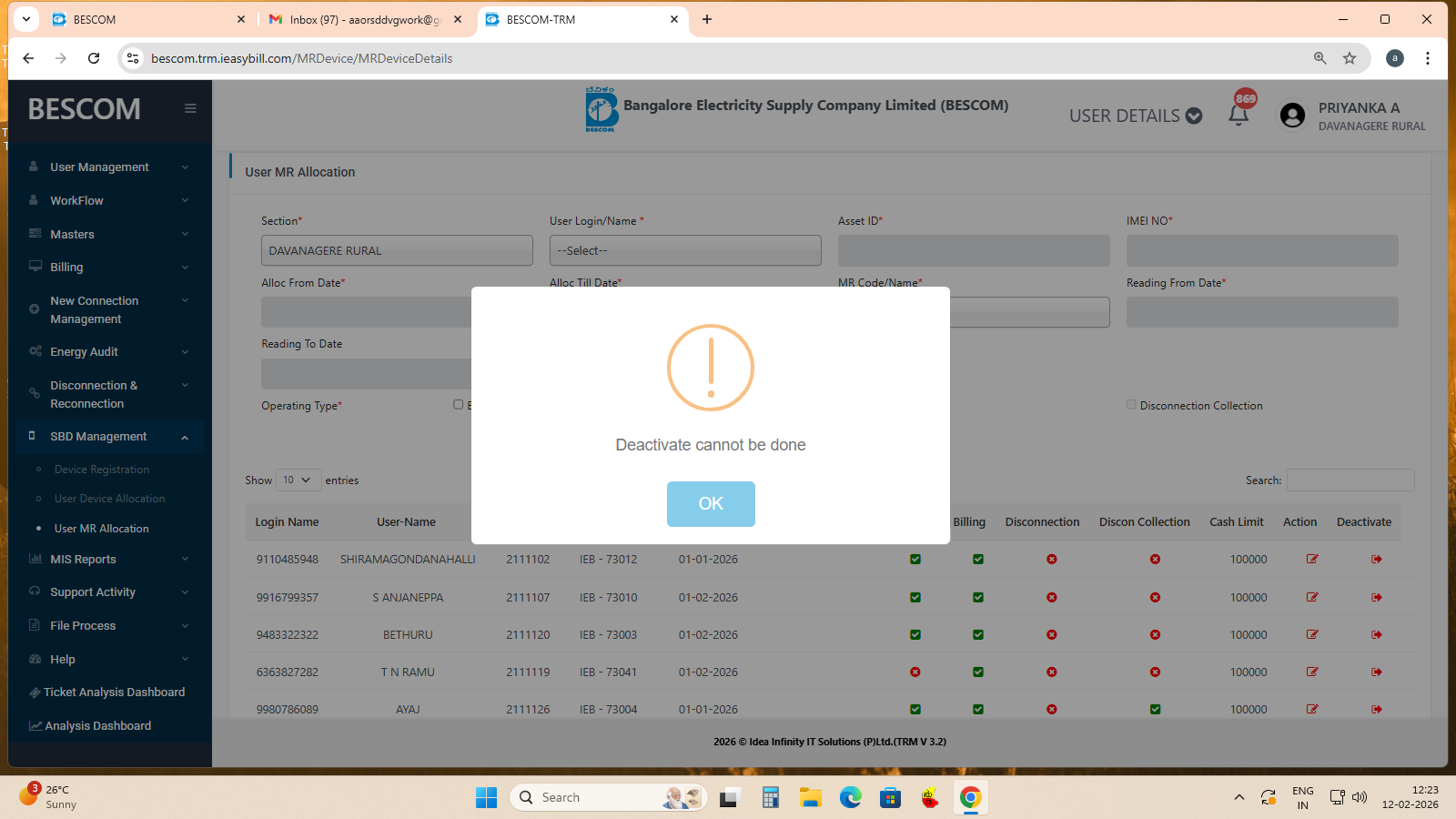Open the User Login/Name select dropdown
This screenshot has height=819, width=1456.
(684, 250)
